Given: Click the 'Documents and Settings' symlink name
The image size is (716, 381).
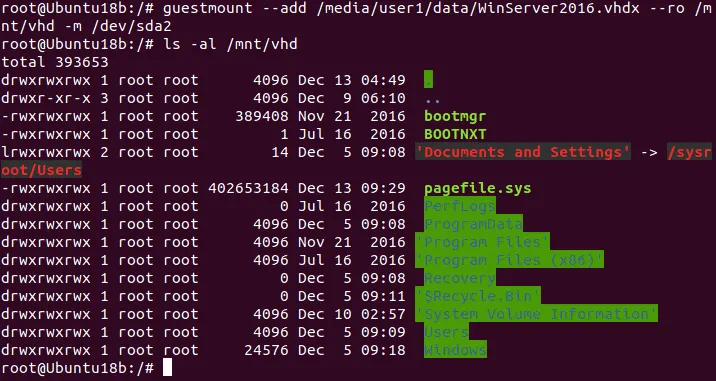Looking at the screenshot, I should (x=523, y=152).
